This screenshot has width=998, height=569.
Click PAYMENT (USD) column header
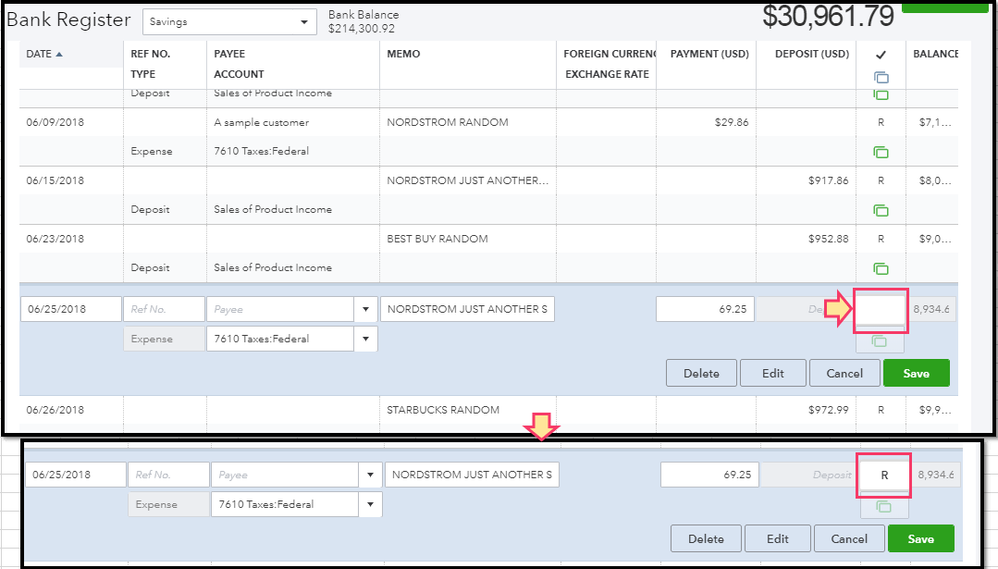(709, 54)
